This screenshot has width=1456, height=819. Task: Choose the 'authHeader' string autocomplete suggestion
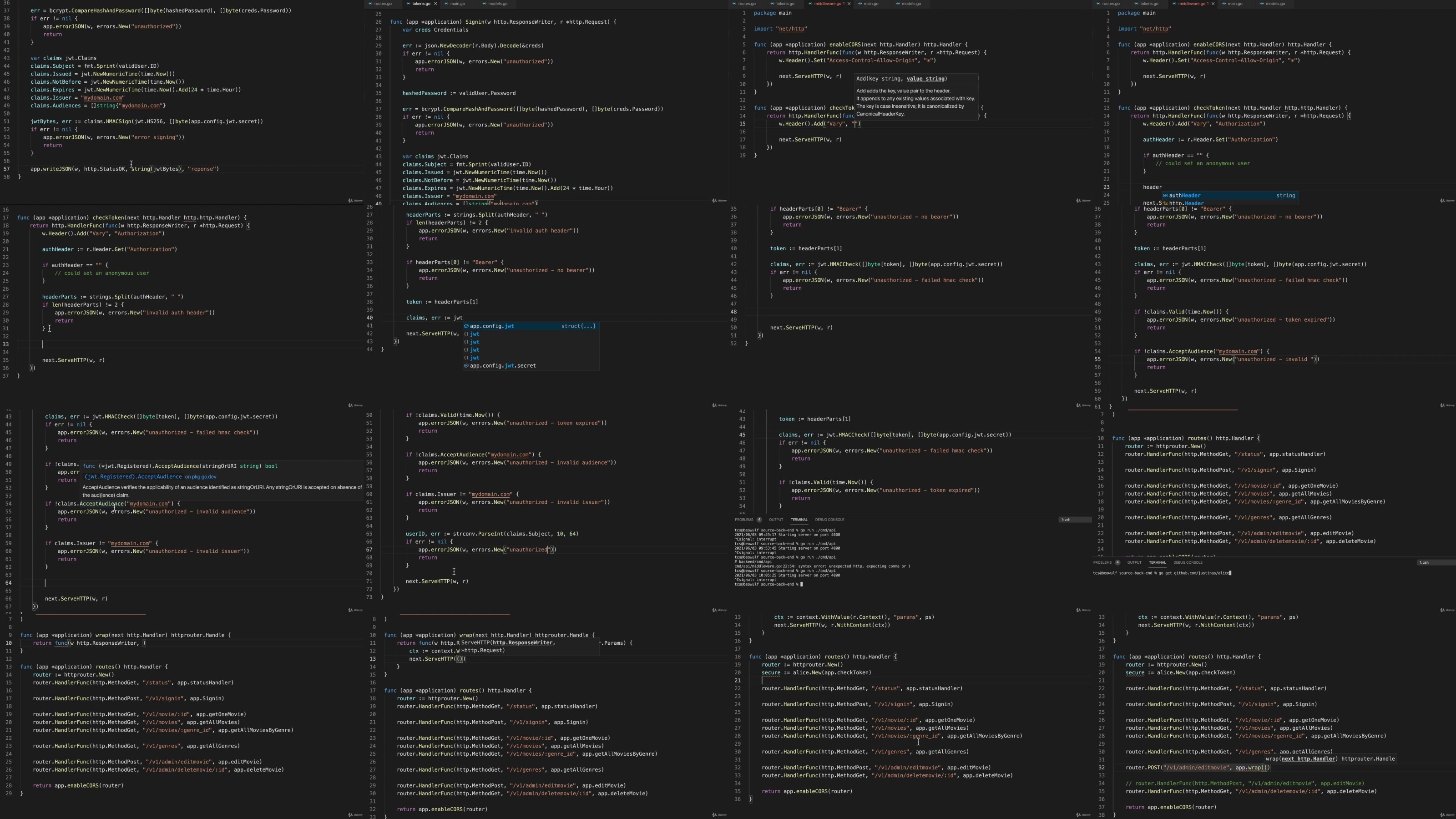pyautogui.click(x=1229, y=196)
